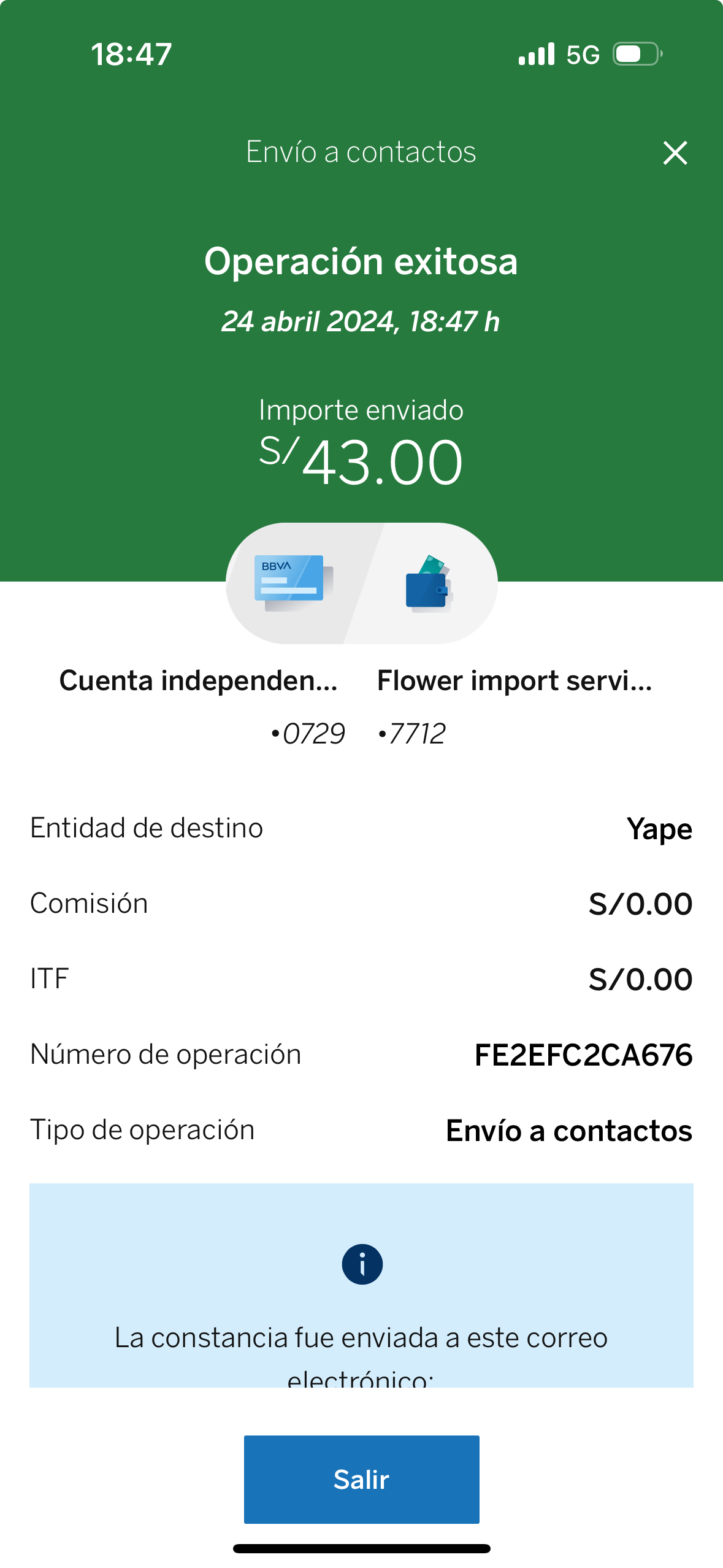Tap the Comisión S/0.00 value
The height and width of the screenshot is (1568, 723).
point(640,904)
